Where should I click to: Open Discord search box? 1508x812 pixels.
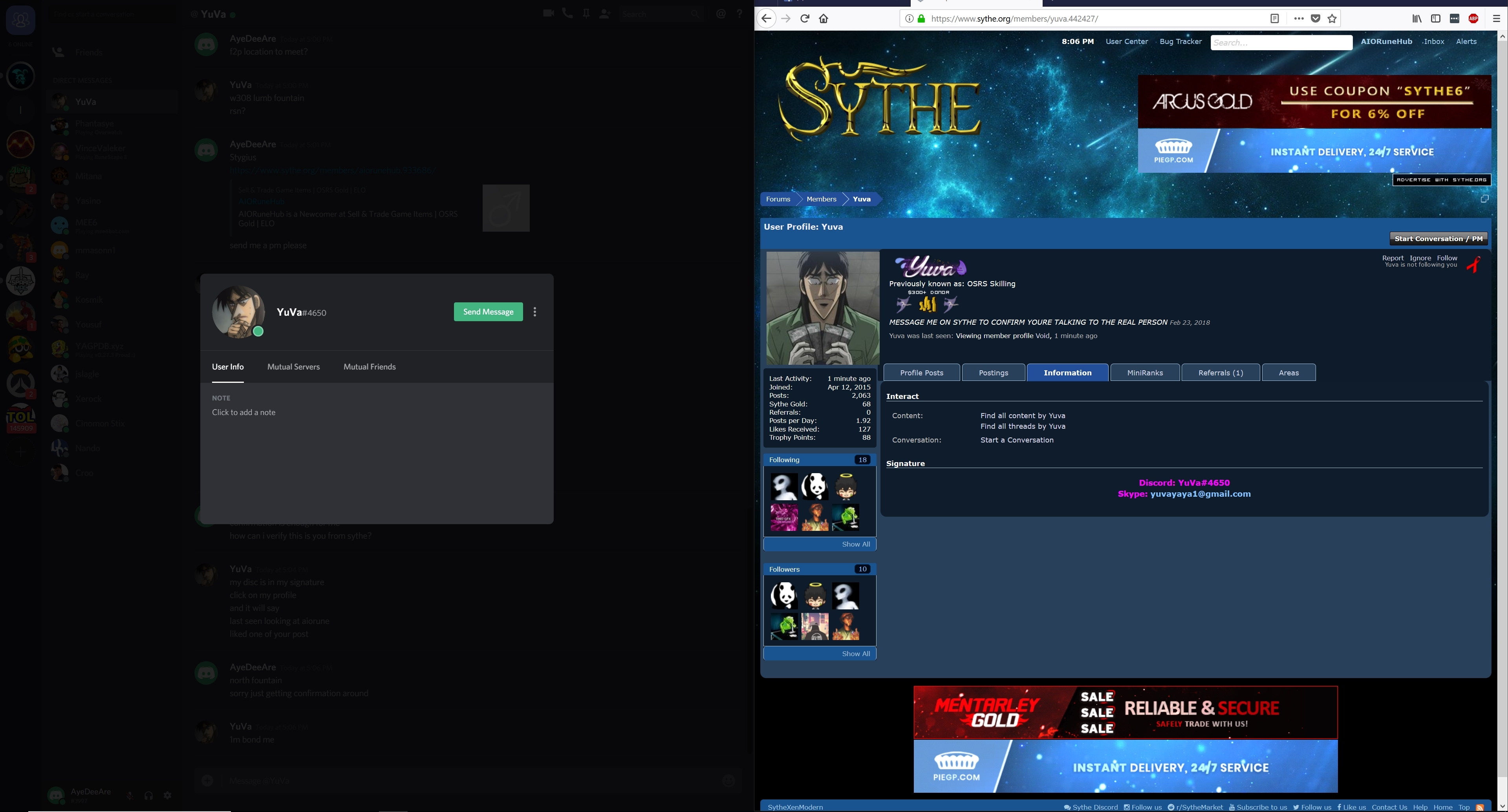(x=661, y=13)
